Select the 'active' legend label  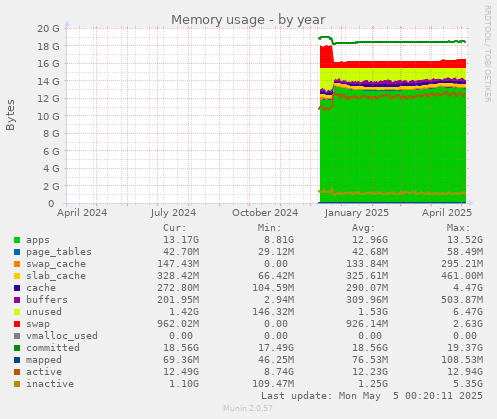44,372
